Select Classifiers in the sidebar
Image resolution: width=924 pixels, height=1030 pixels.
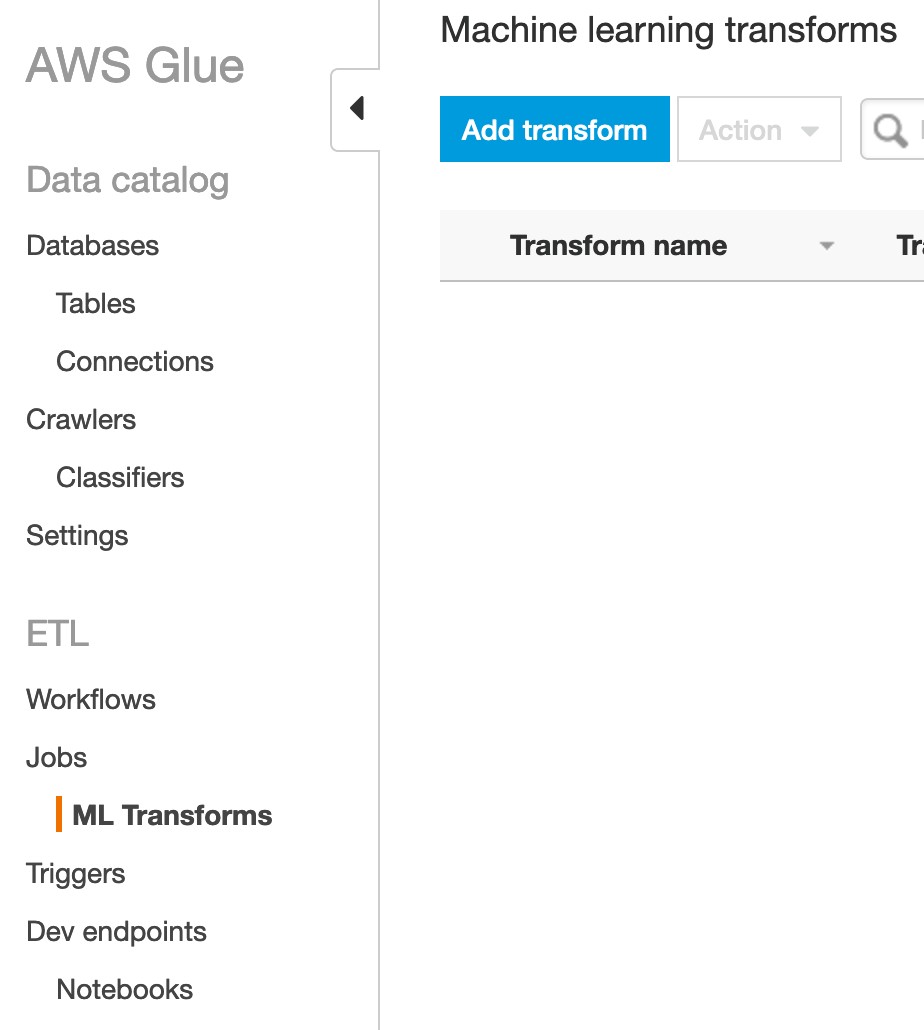coord(120,478)
